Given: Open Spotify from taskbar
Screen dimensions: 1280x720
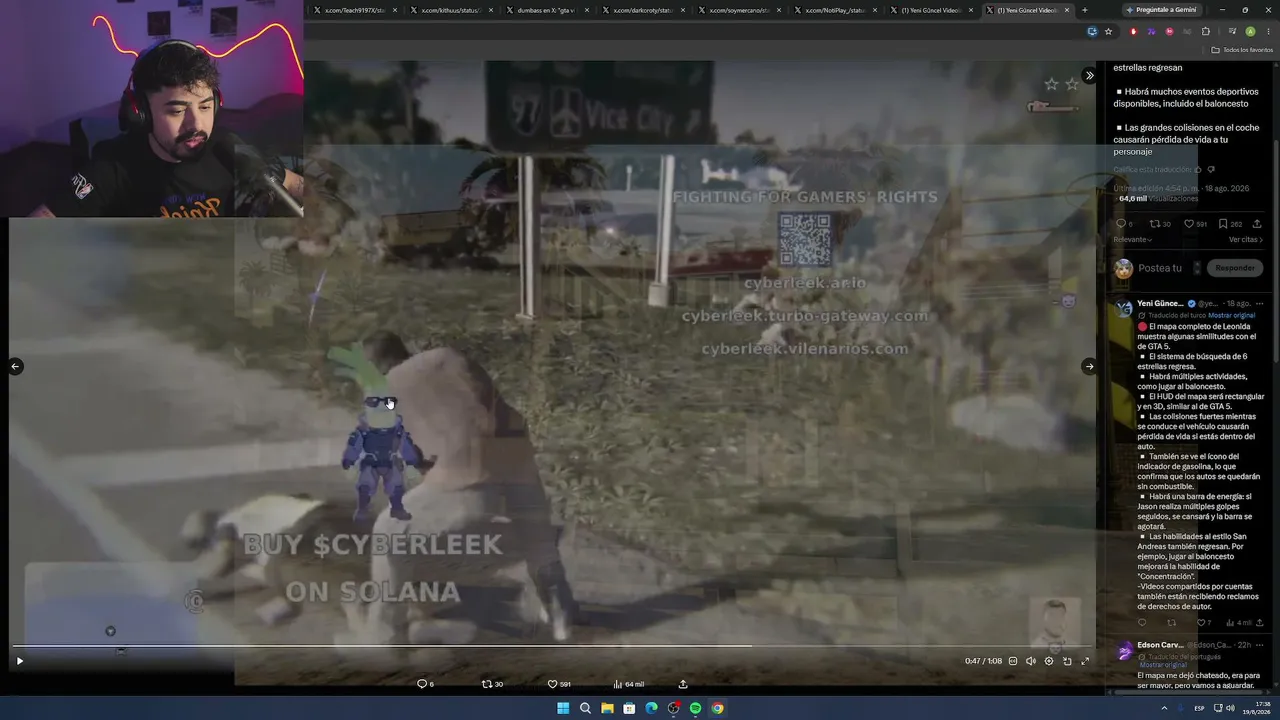Looking at the screenshot, I should click(695, 708).
